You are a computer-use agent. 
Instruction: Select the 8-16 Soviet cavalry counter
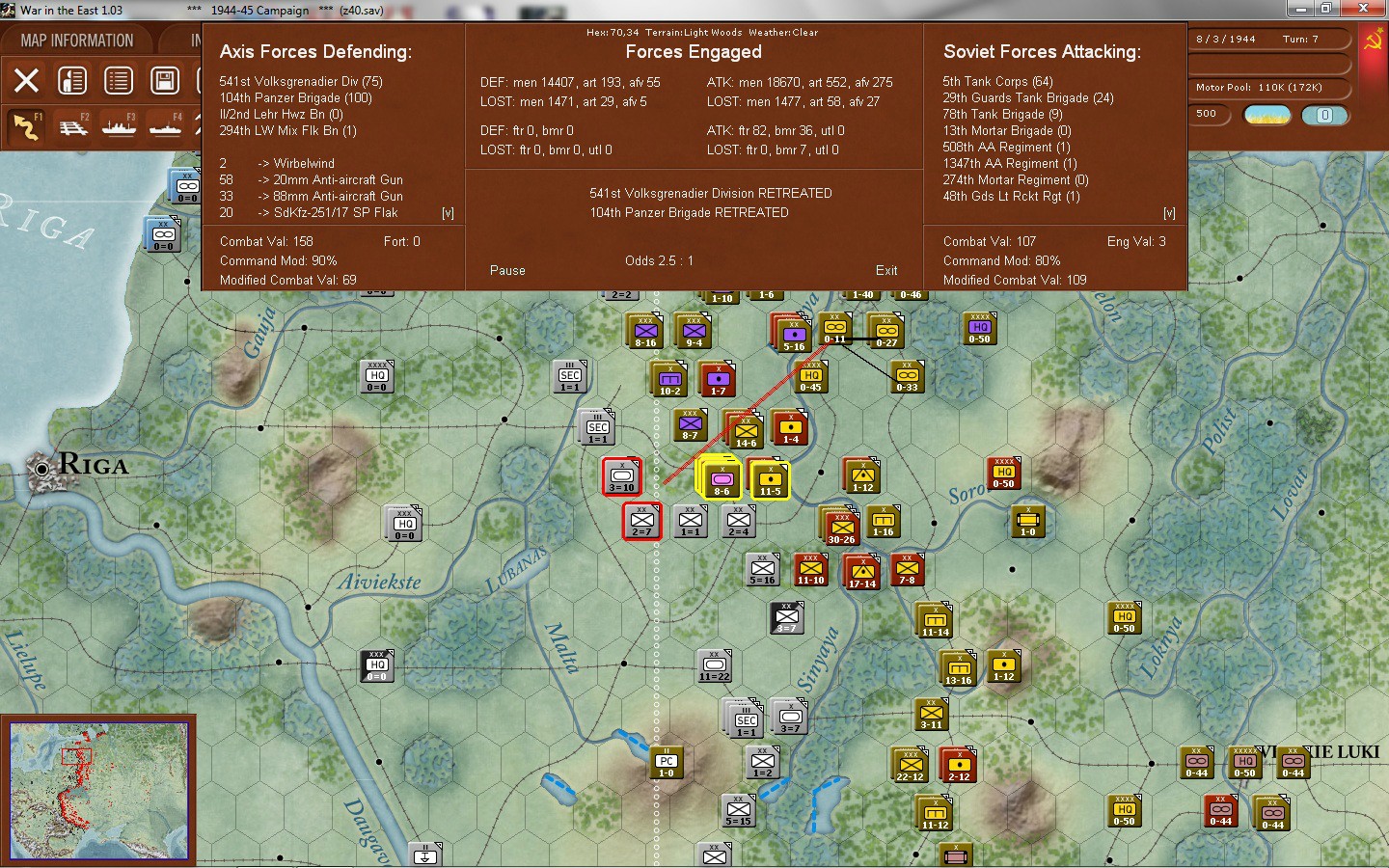pos(645,331)
